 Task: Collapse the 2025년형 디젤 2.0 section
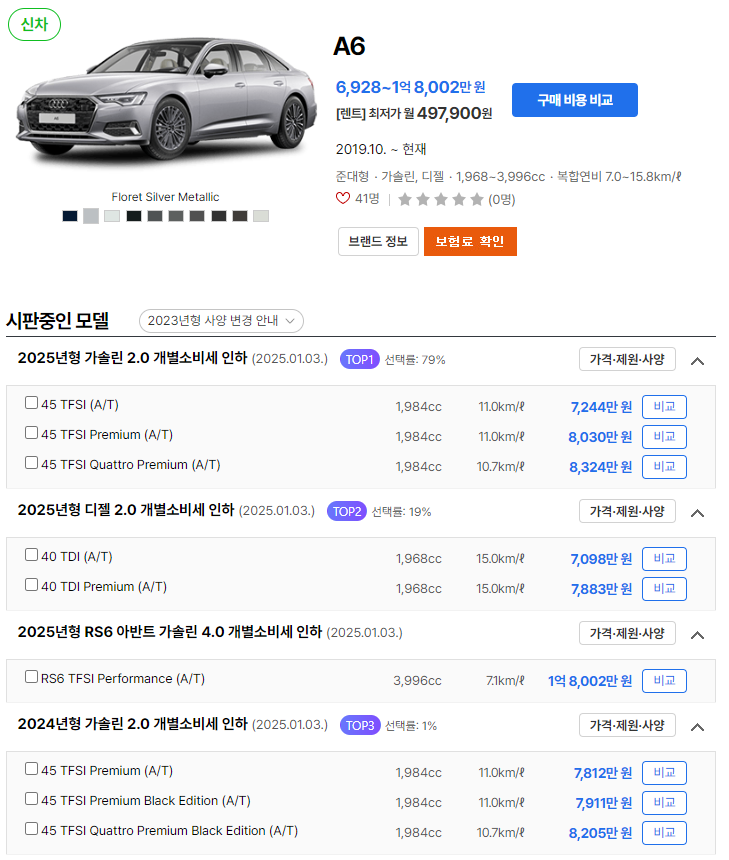pyautogui.click(x=697, y=513)
